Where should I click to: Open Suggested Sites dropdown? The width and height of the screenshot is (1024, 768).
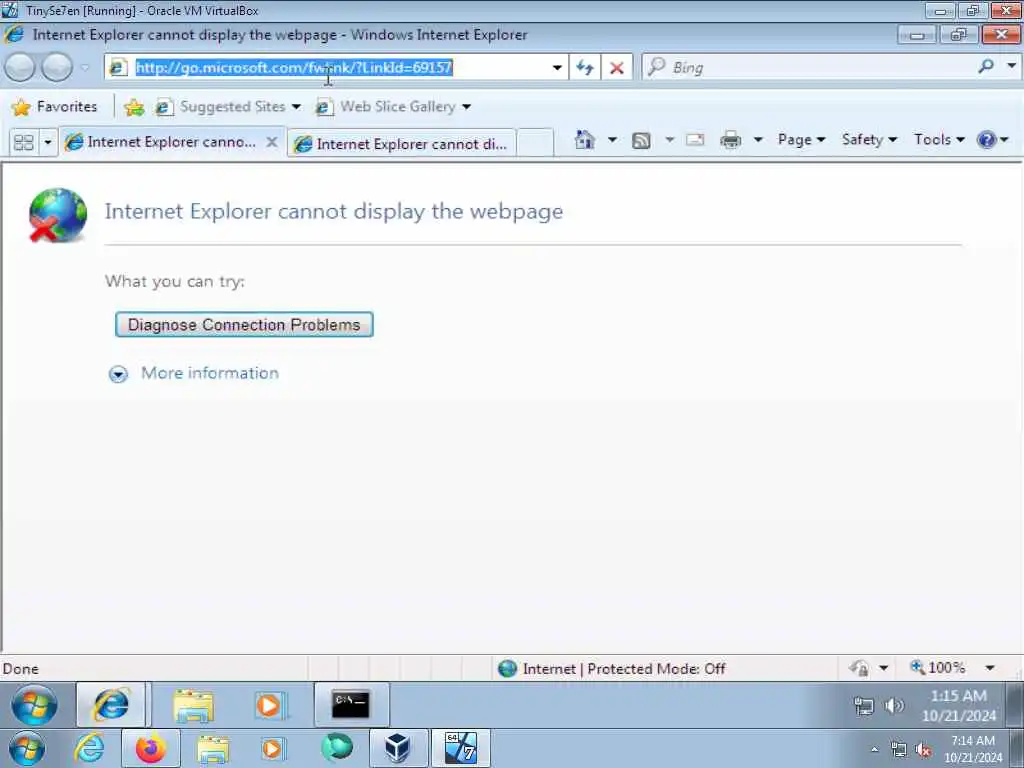[x=228, y=106]
